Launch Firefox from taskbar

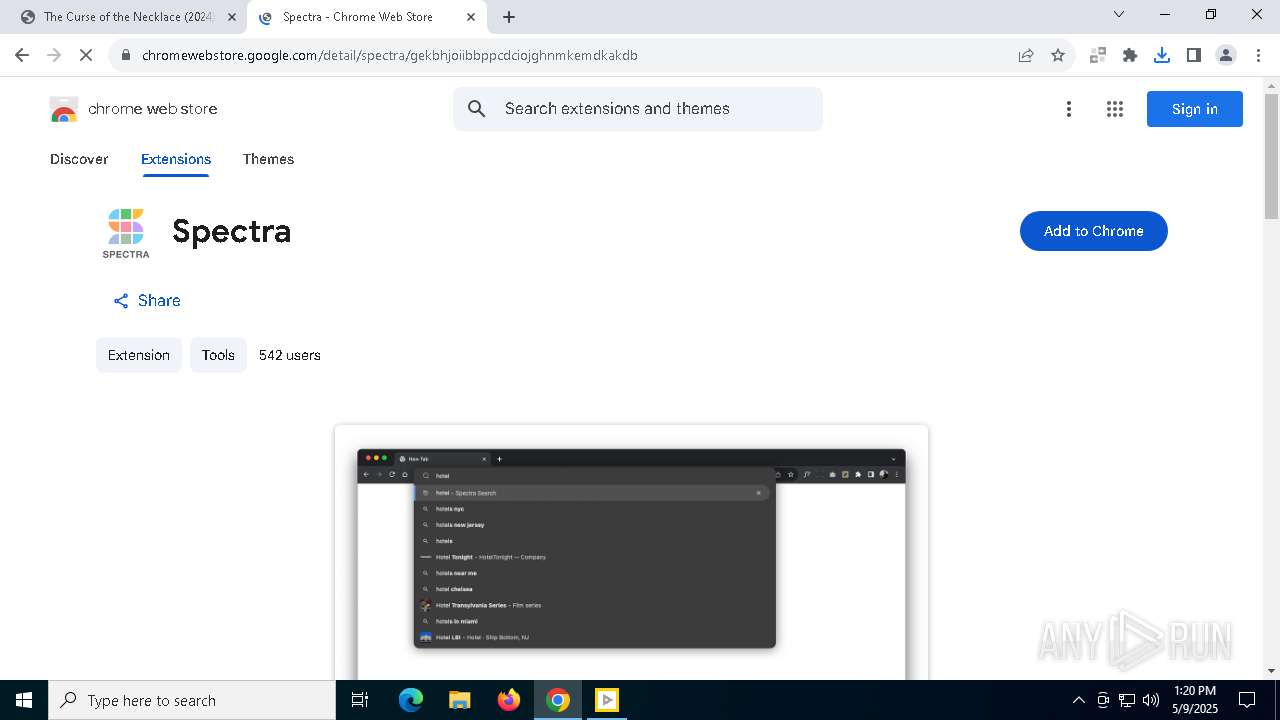coord(509,700)
